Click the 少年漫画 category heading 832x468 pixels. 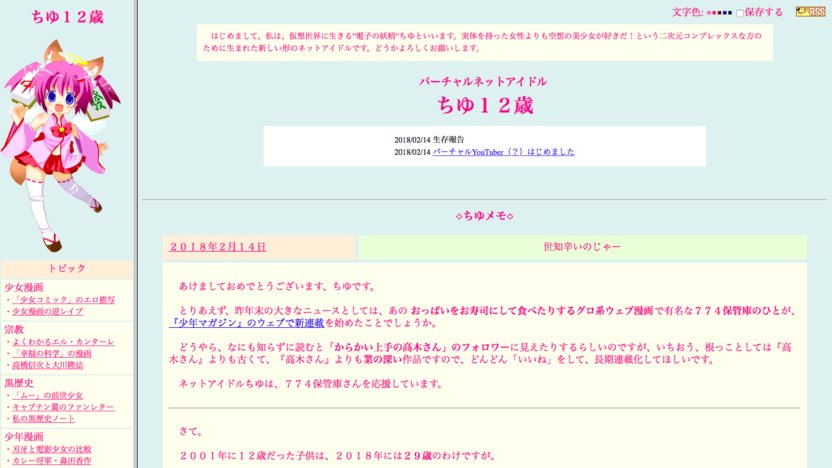pyautogui.click(x=24, y=437)
